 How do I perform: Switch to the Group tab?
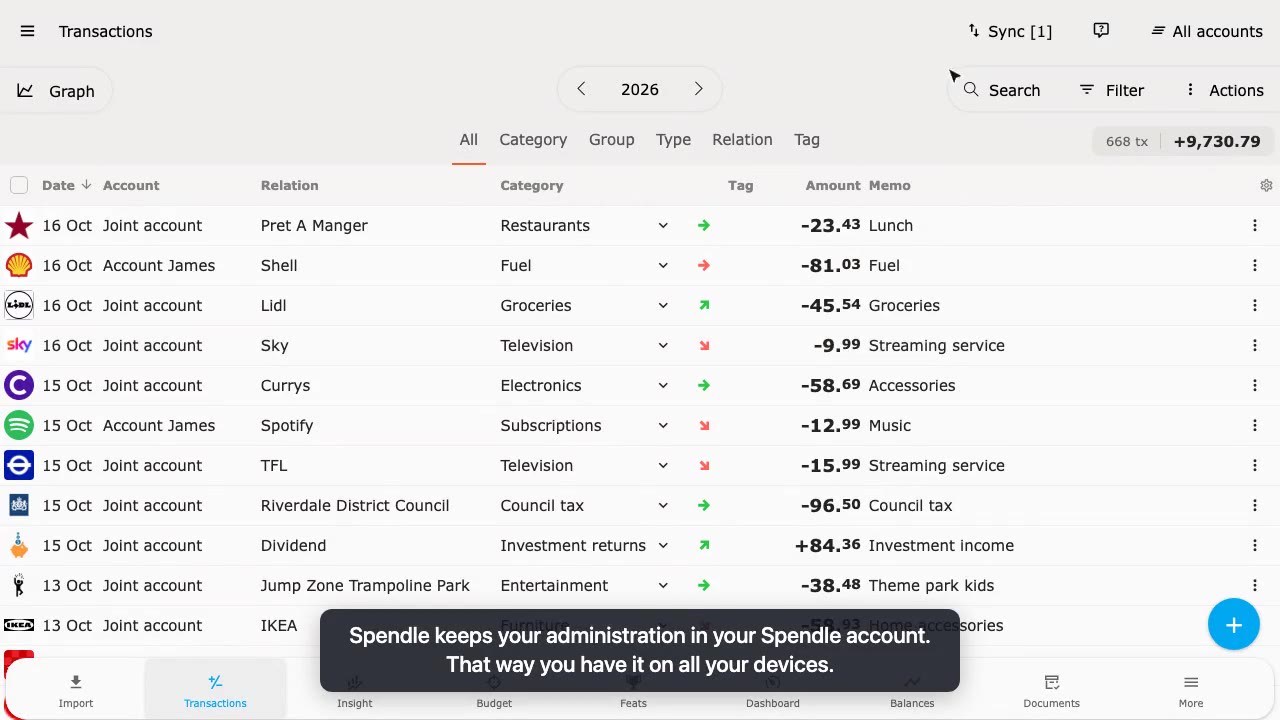(611, 140)
